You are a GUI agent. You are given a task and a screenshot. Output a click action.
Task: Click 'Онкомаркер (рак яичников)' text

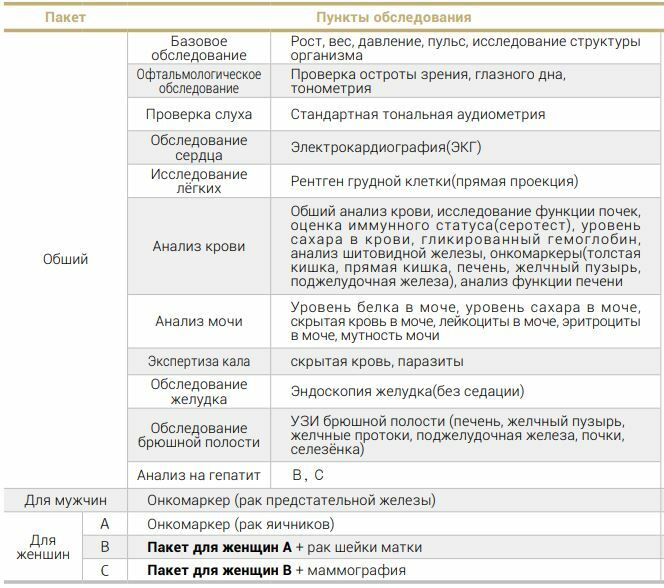(x=241, y=524)
